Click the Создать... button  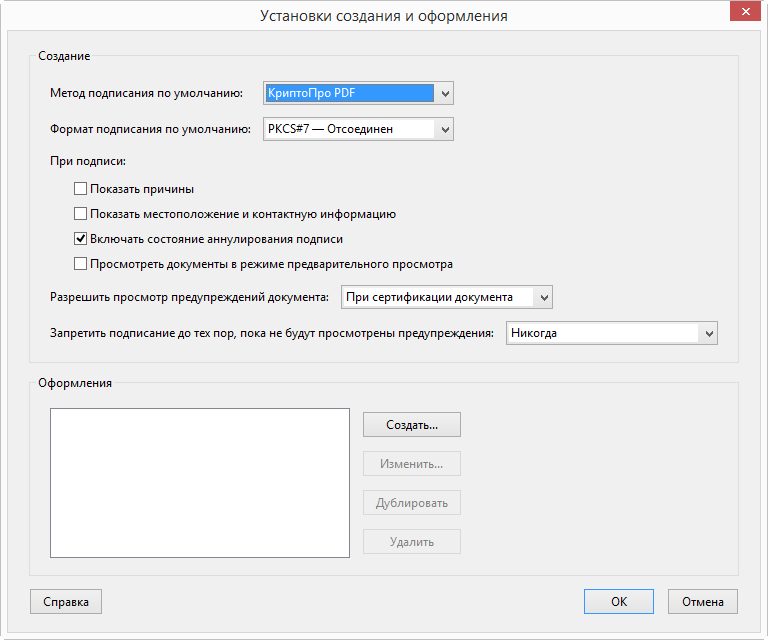(x=412, y=425)
